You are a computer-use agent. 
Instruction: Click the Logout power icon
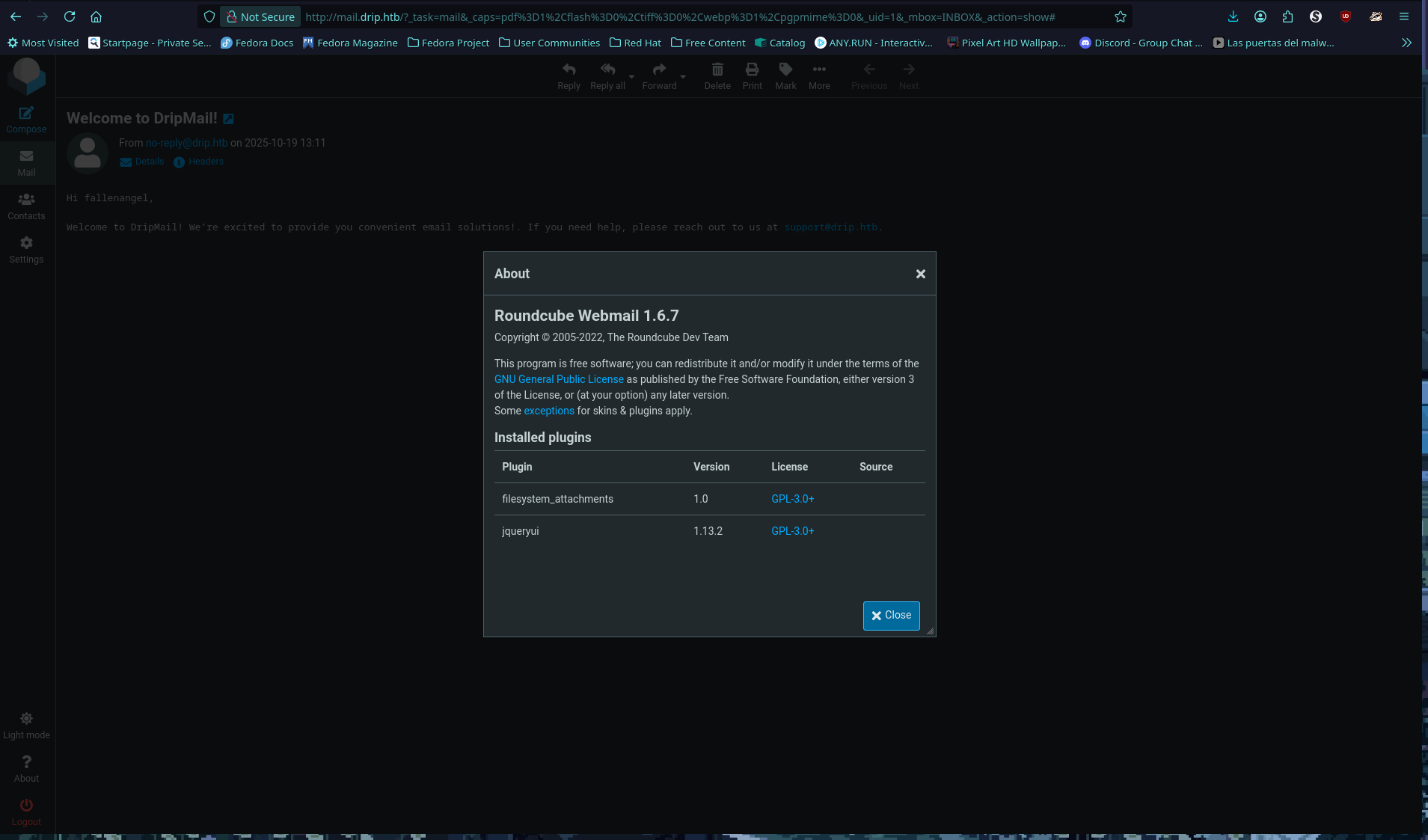tap(26, 806)
